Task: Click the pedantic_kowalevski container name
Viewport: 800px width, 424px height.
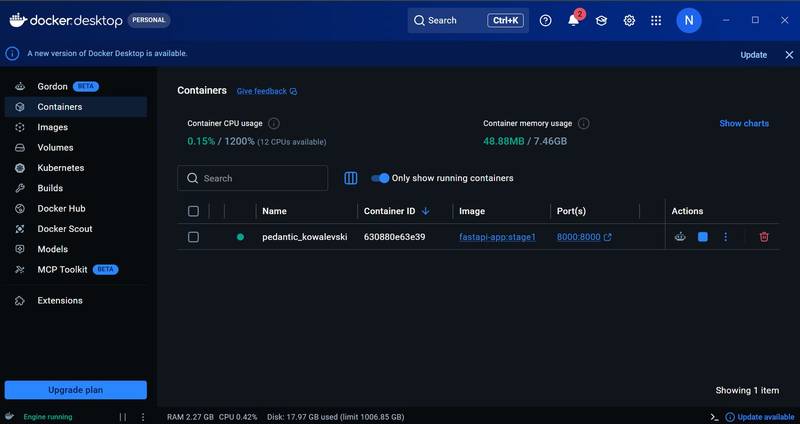Action: 305,237
